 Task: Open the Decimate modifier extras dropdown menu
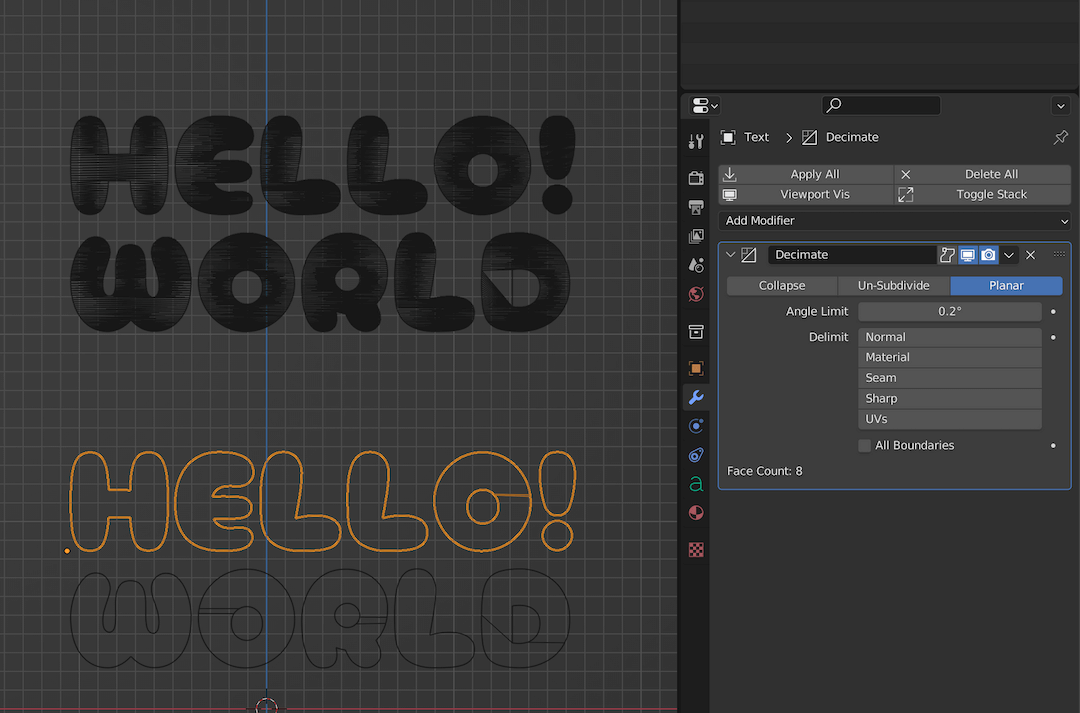pyautogui.click(x=1009, y=254)
